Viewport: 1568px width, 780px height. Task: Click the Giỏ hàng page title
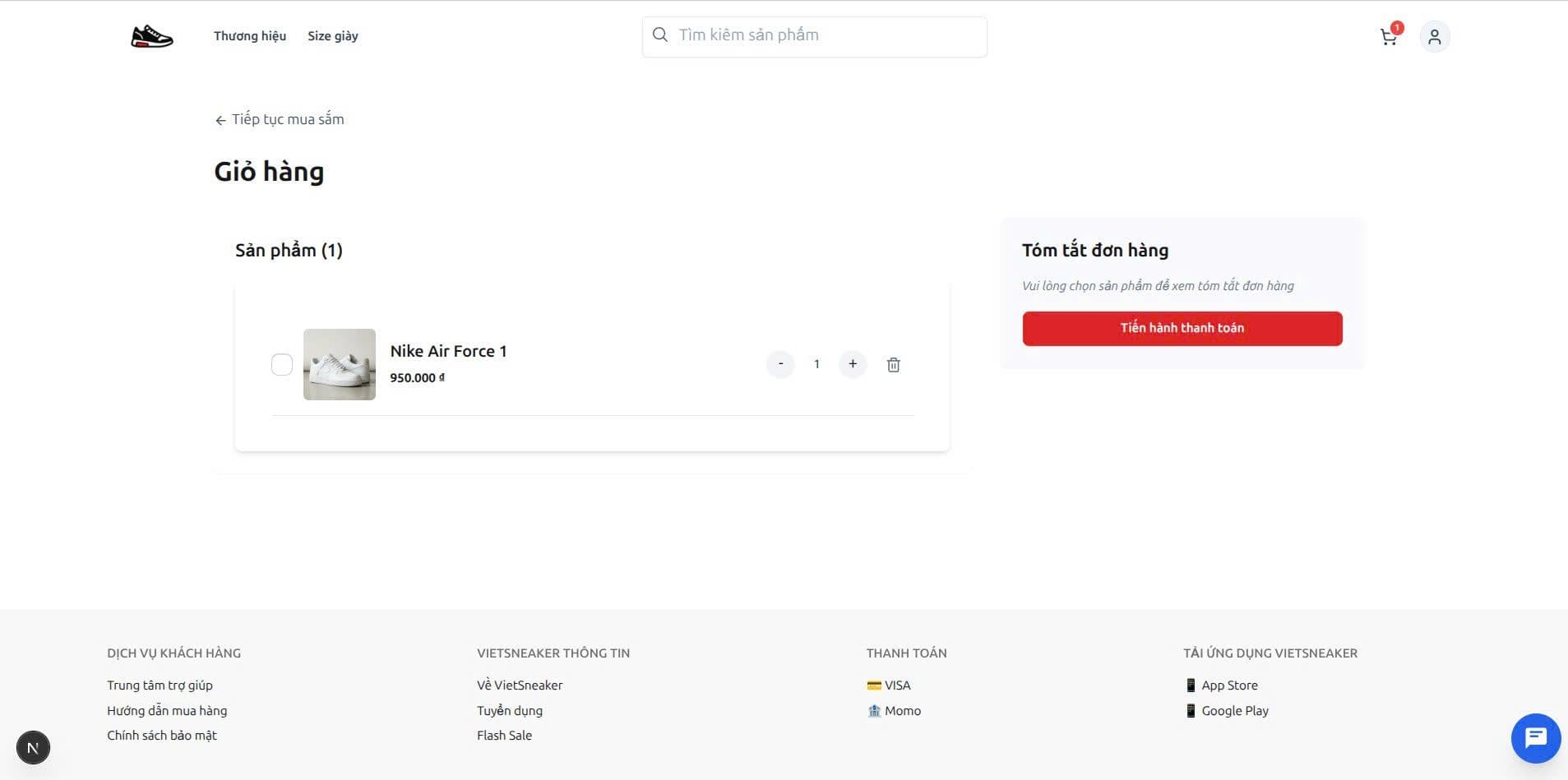tap(269, 172)
